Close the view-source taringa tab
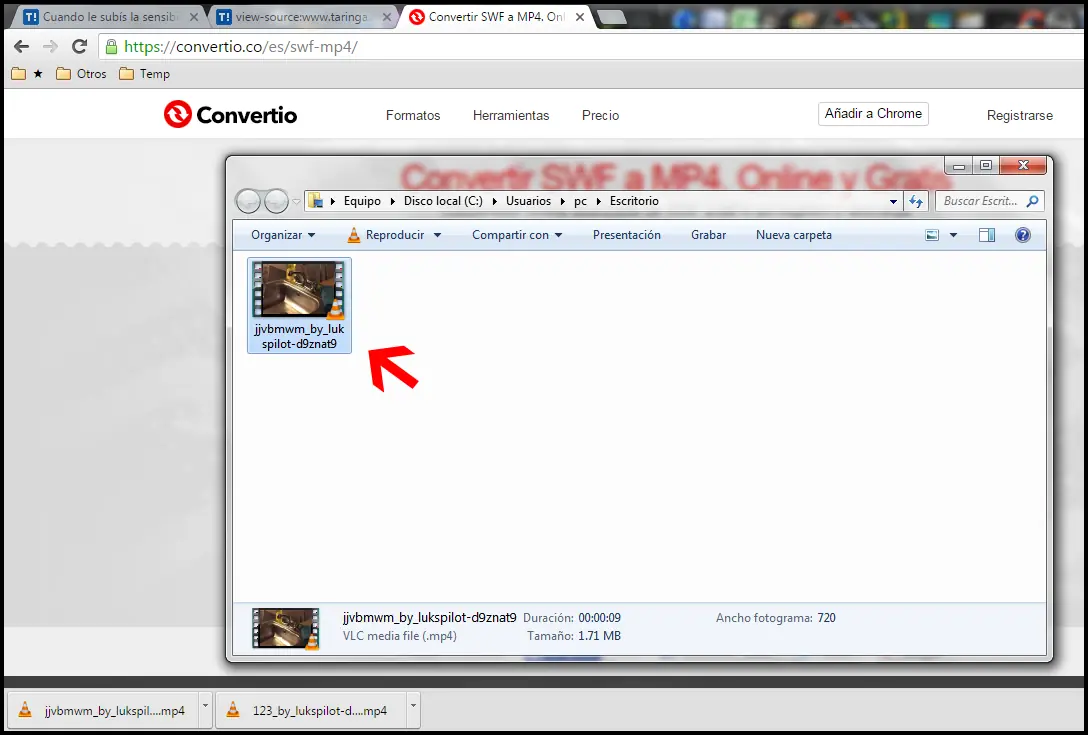This screenshot has height=735, width=1088. tap(387, 17)
